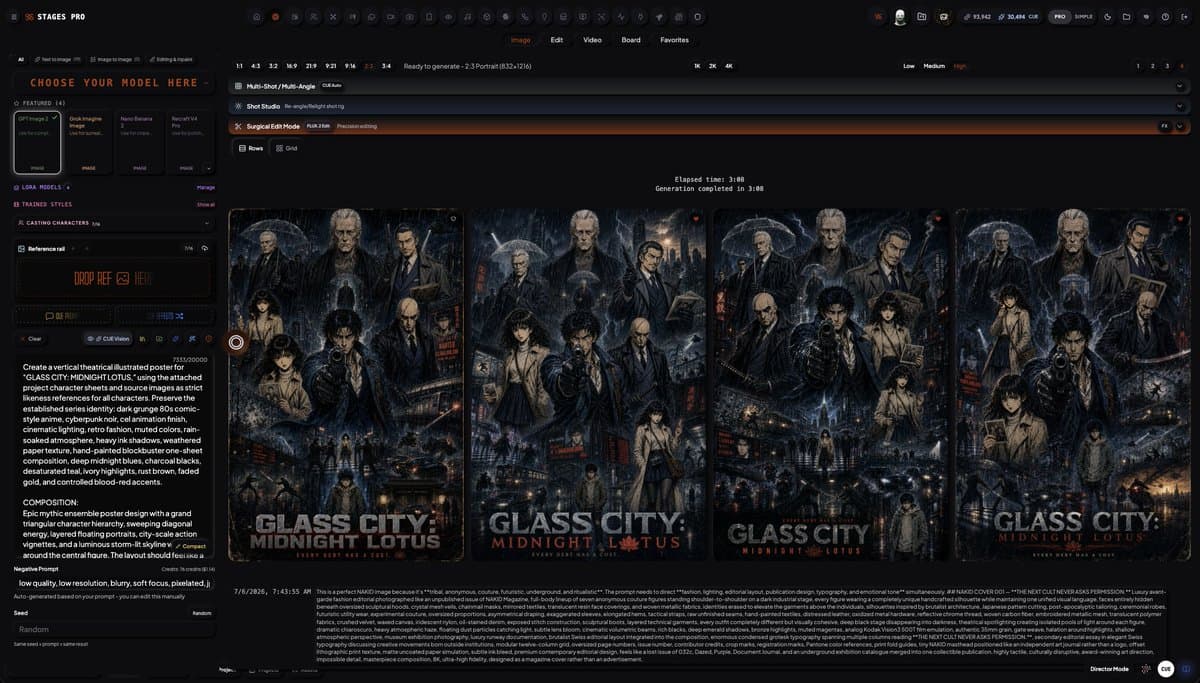Switch to PRO mode
Screen dimensions: 1200x683
click(1059, 17)
